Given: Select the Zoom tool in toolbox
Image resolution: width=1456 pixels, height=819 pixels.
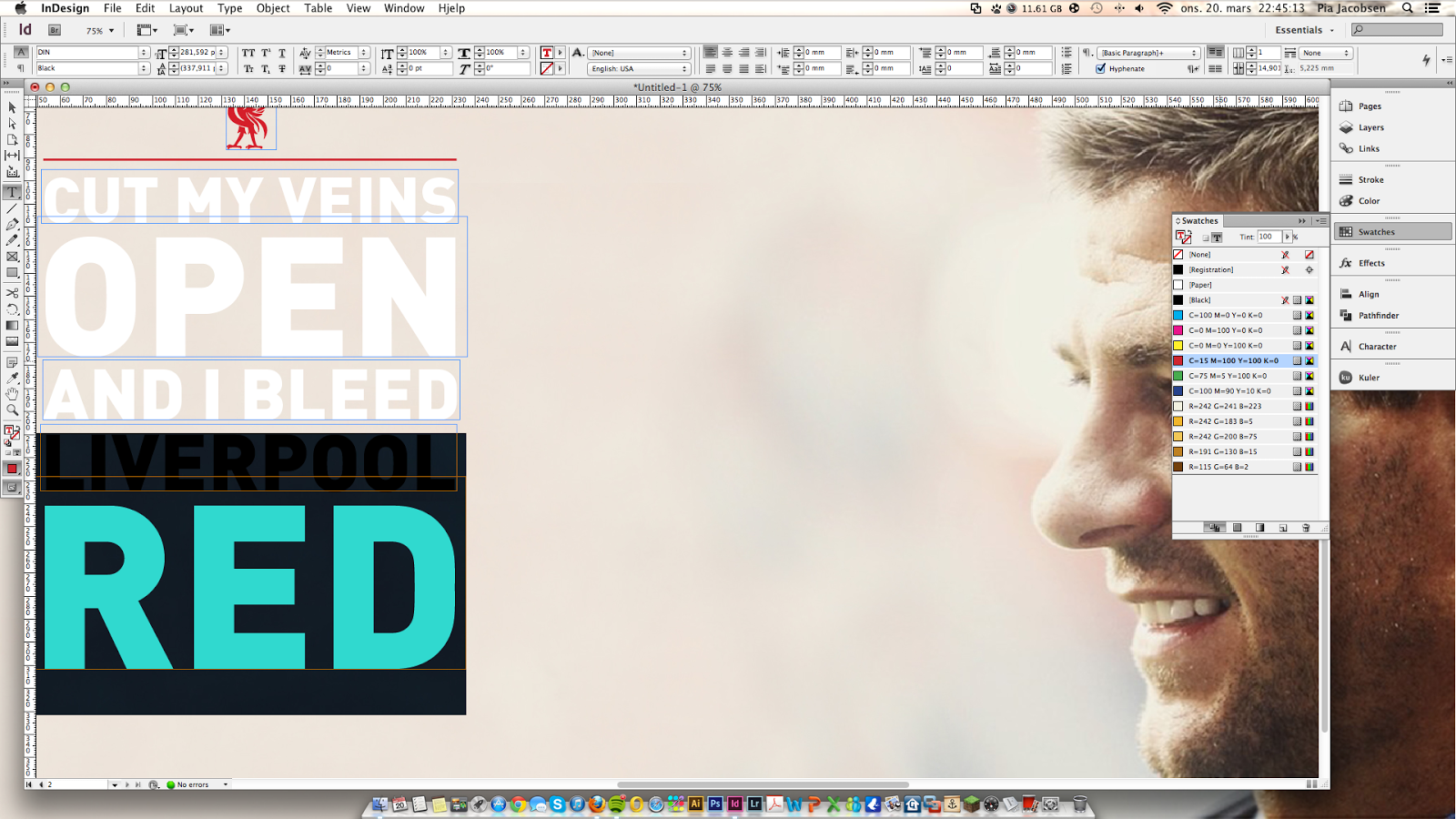Looking at the screenshot, I should coord(12,409).
